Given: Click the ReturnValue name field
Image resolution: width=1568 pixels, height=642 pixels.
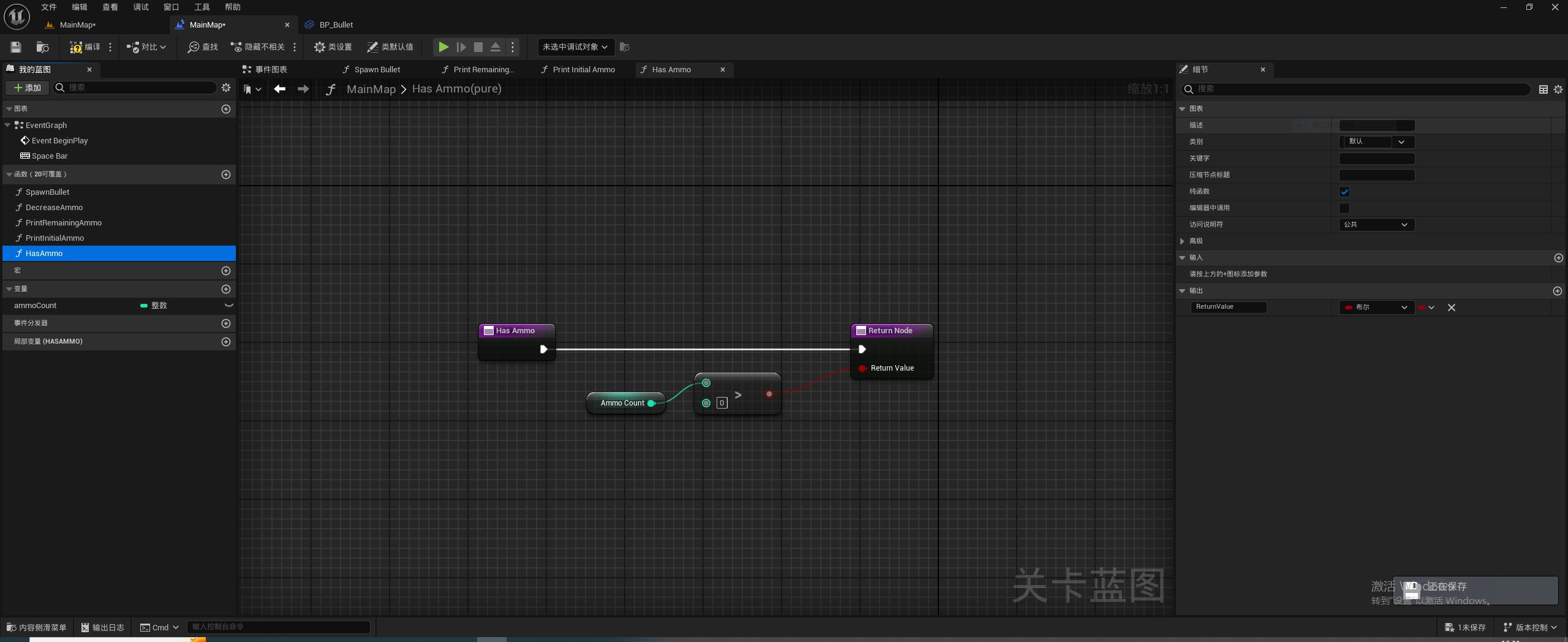Looking at the screenshot, I should pos(1228,308).
